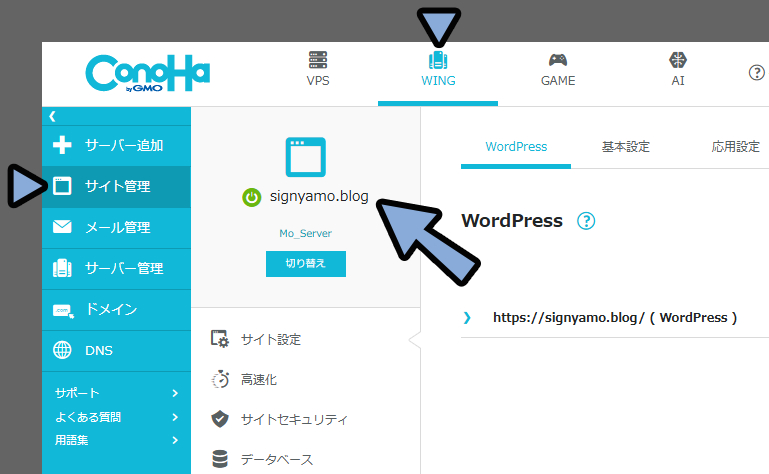This screenshot has height=474, width=769.
Task: Click the WordPress heading help icon
Action: click(x=586, y=221)
